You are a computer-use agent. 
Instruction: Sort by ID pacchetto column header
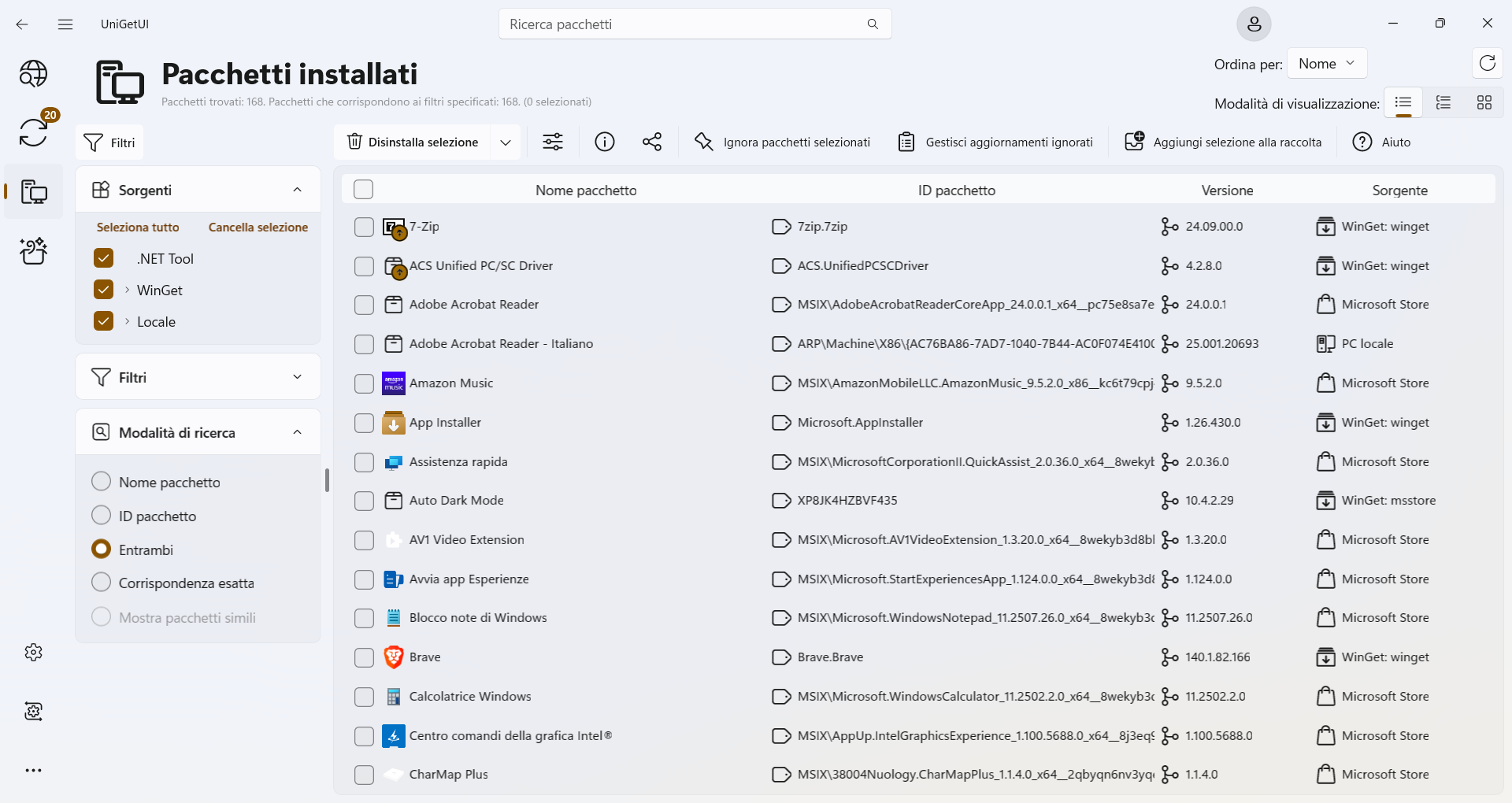[956, 191]
